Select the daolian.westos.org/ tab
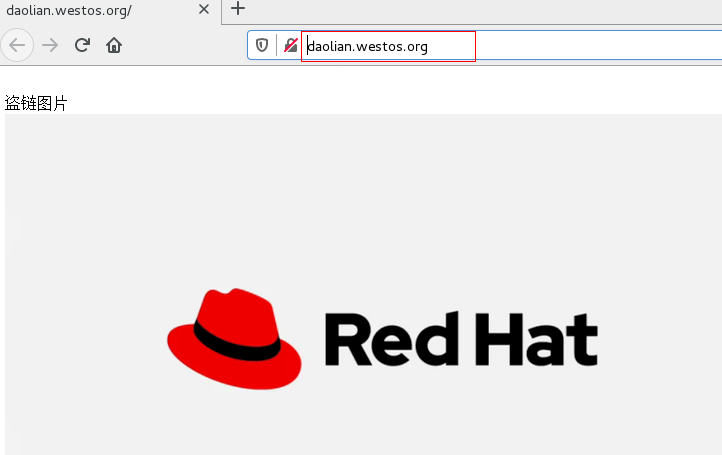Screen dimensions: 722x455 click(x=109, y=10)
